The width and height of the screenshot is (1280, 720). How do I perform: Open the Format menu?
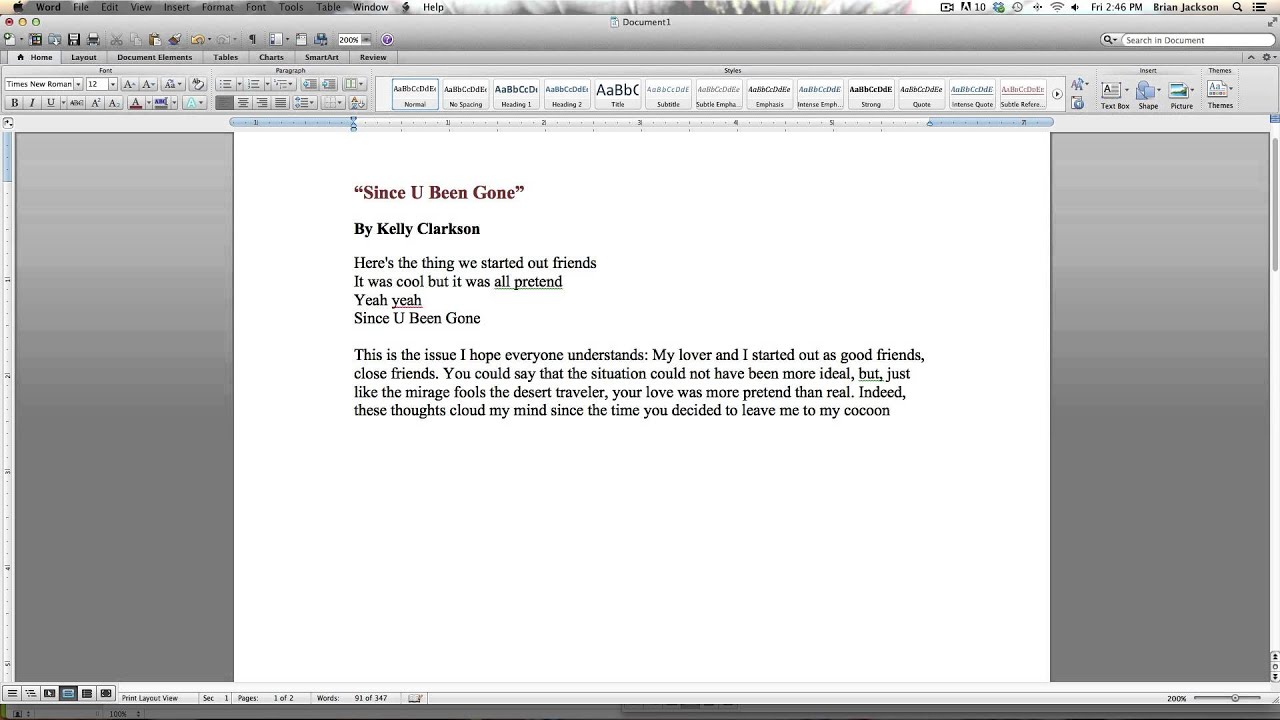tap(218, 7)
